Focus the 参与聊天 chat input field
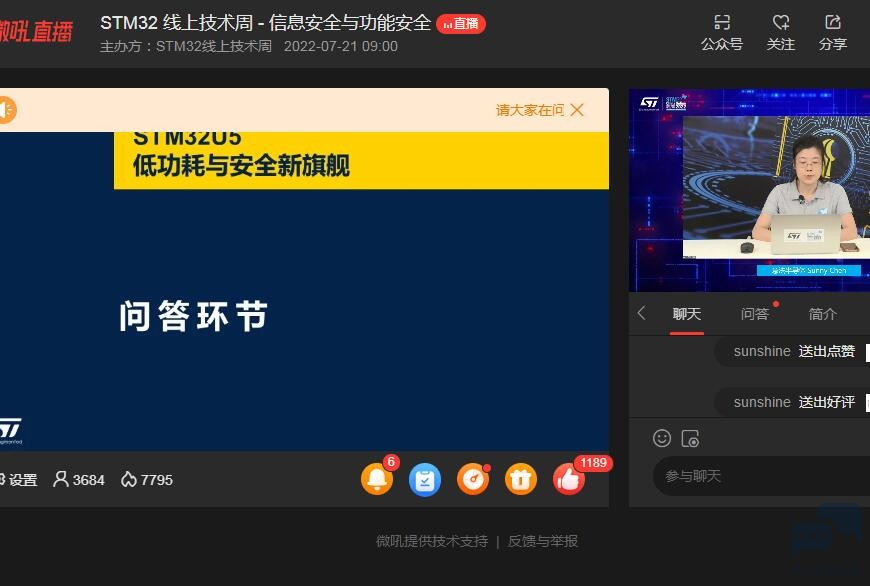870x586 pixels. click(x=762, y=476)
